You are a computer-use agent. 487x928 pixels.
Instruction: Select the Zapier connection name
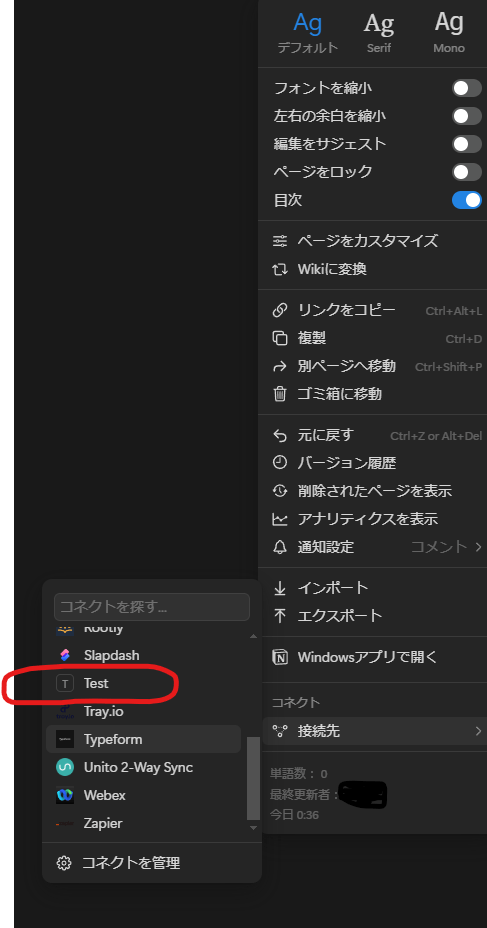[x=103, y=823]
